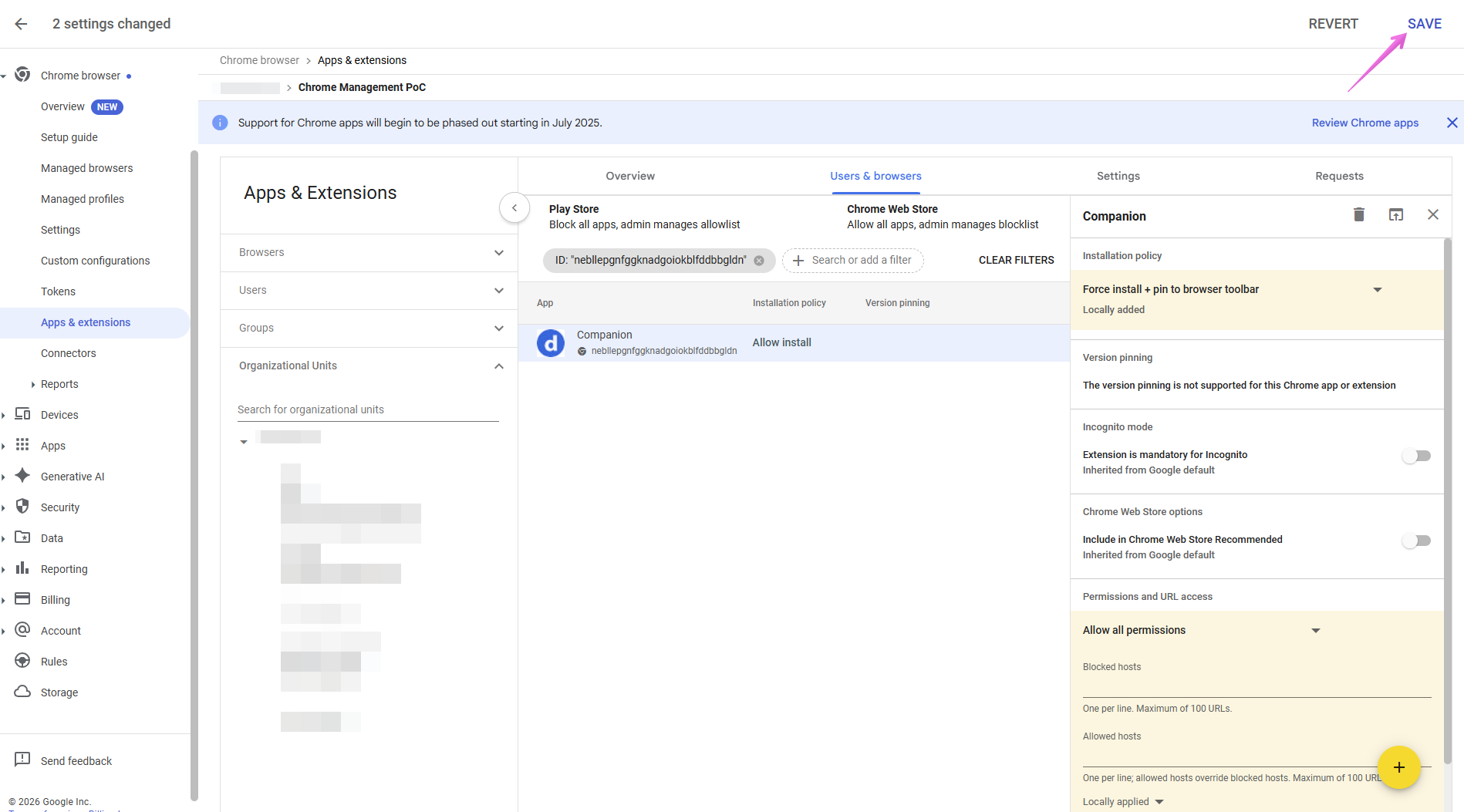The height and width of the screenshot is (812, 1464).
Task: Open Companion panel in expanded view icon
Action: (x=1396, y=215)
